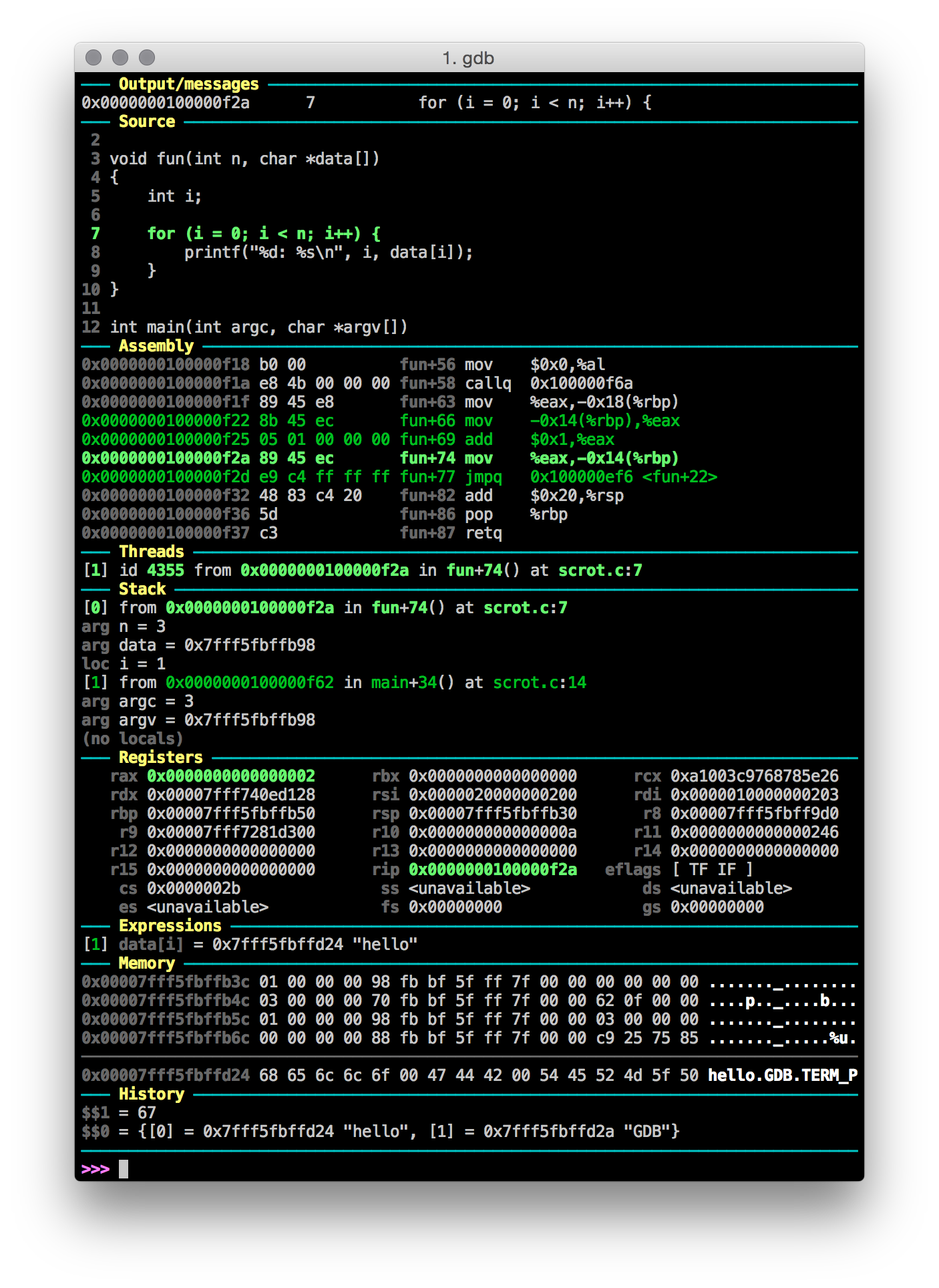Click the fun+69 add $0x1,%eax instruction
Screen dimensions: 939x1288
tap(348, 440)
